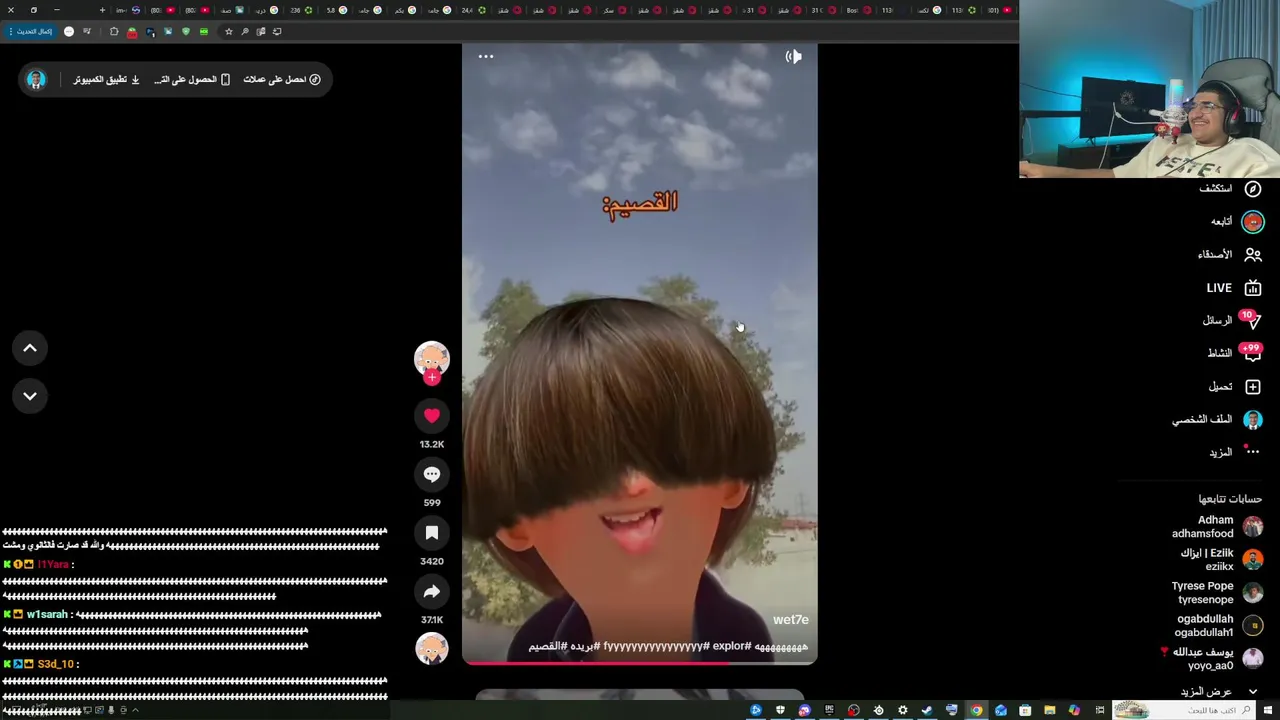The width and height of the screenshot is (1280, 720).
Task: Click Get Coins (احصل على عملات) button
Action: (282, 79)
